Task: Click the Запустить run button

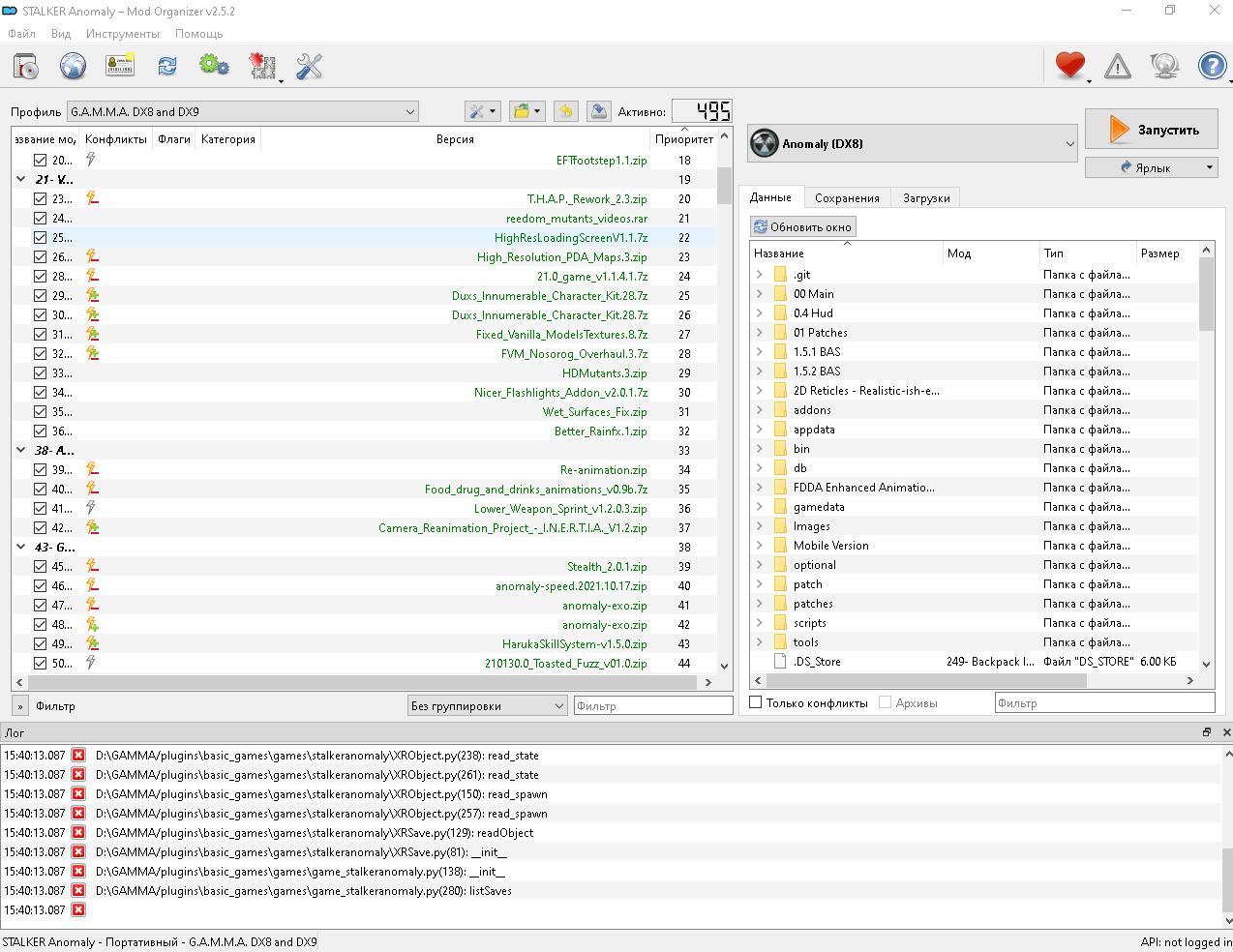Action: (x=1151, y=129)
